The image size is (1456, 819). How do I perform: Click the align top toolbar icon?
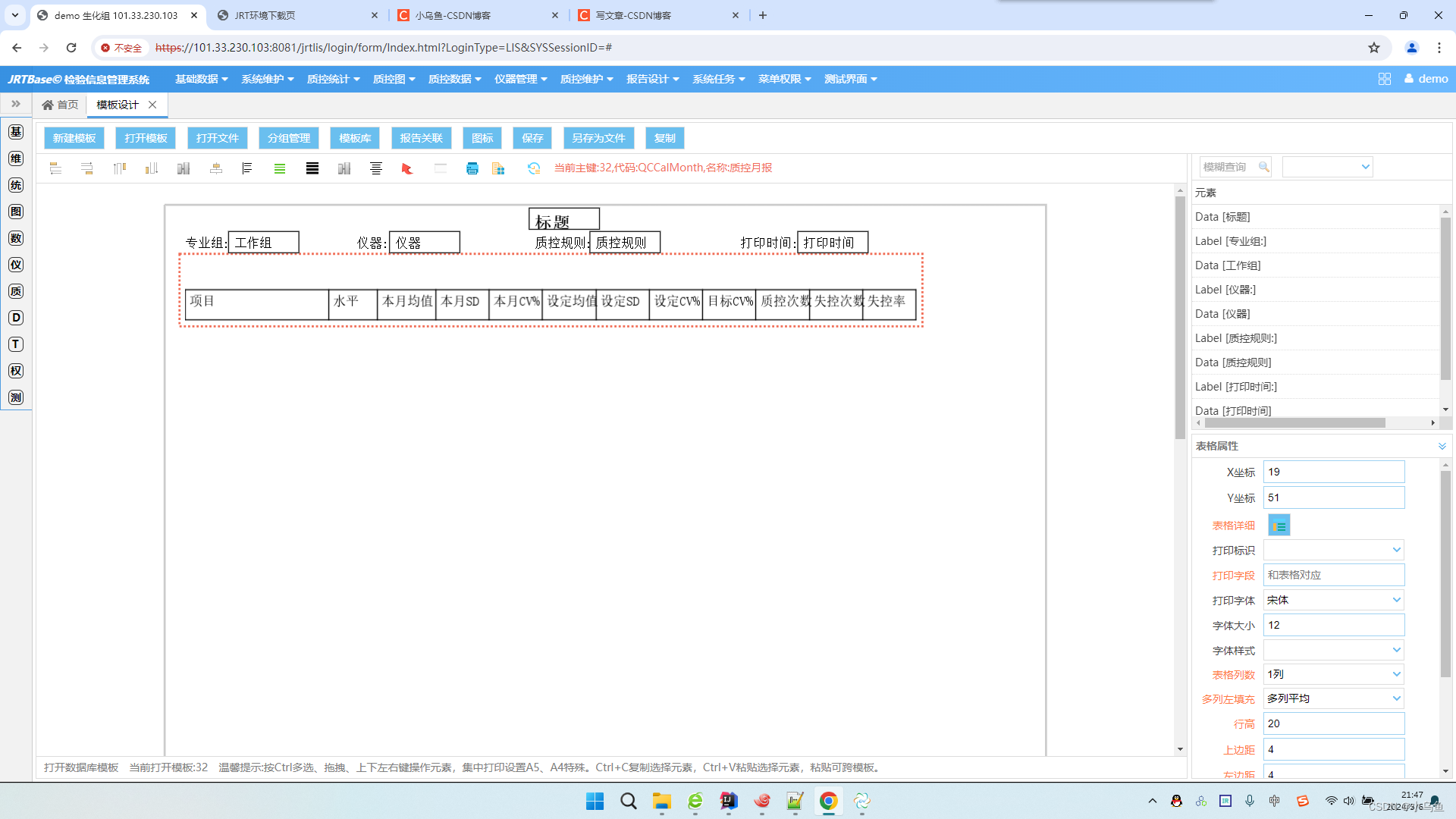(x=119, y=168)
